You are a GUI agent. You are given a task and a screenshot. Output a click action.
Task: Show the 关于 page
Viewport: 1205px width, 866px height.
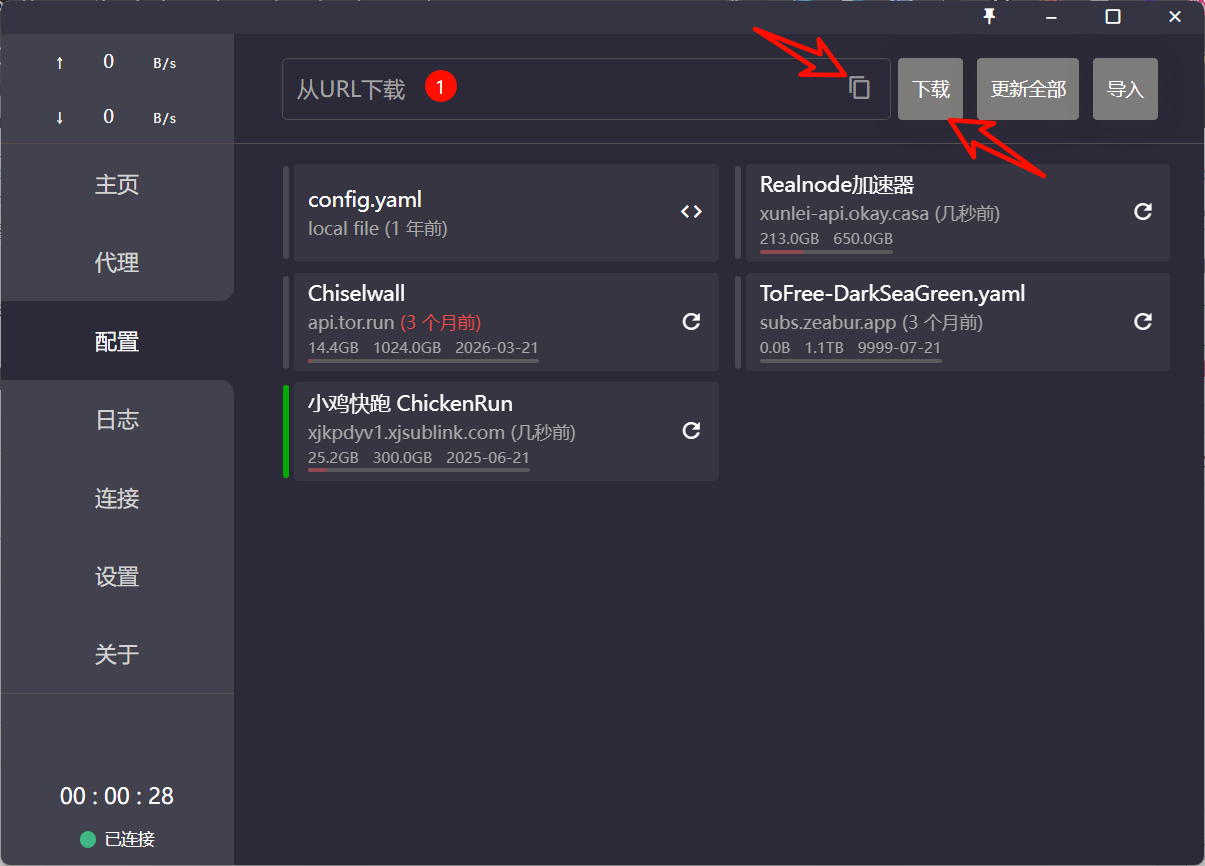[117, 655]
